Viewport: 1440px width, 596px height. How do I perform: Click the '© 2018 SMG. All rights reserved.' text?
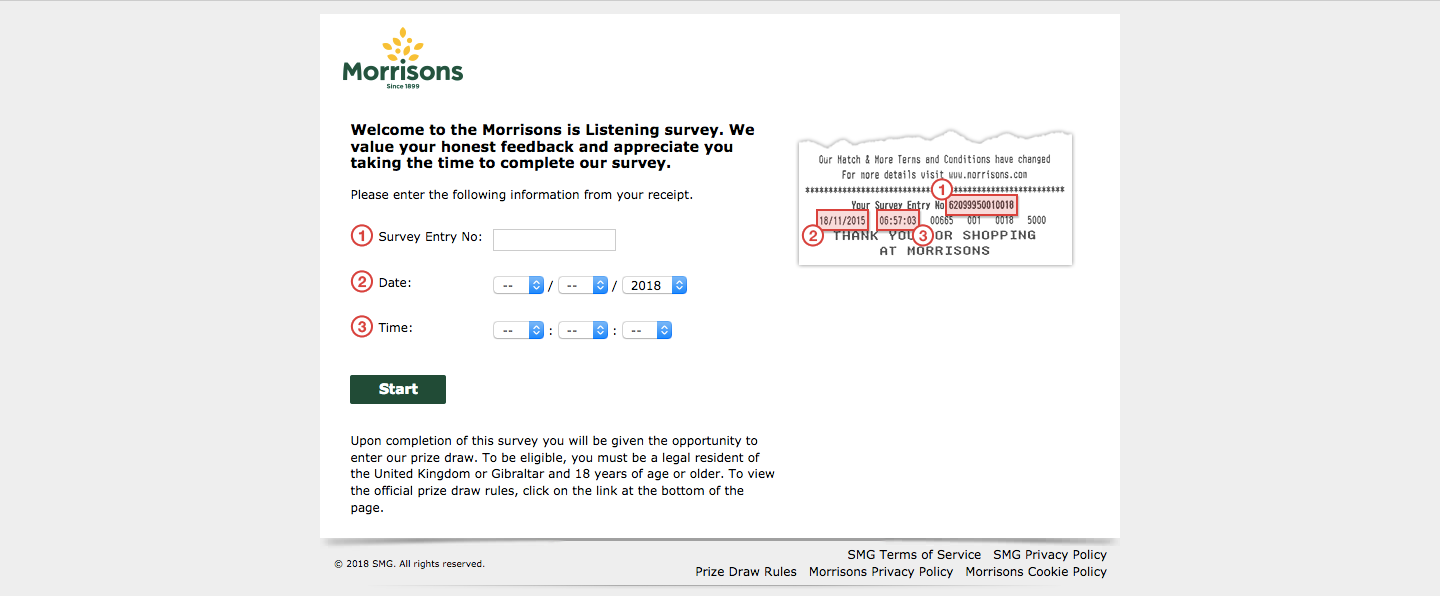409,564
